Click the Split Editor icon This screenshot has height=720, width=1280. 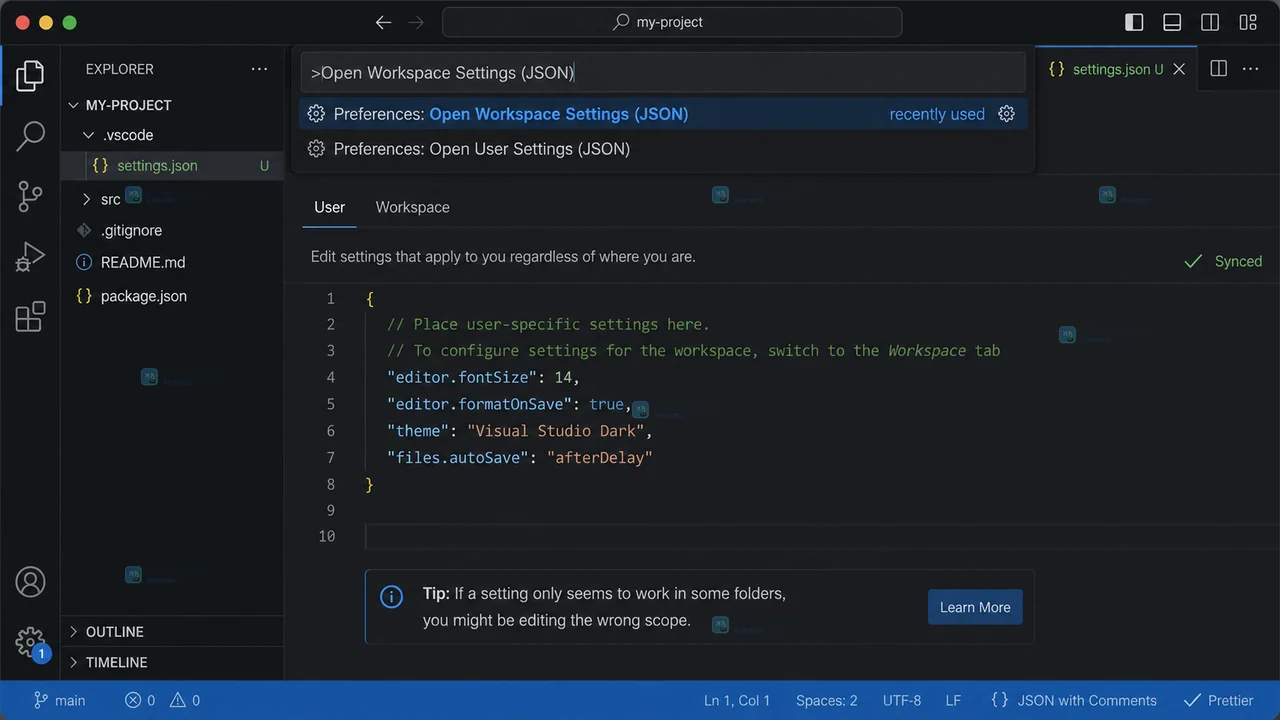[1218, 69]
